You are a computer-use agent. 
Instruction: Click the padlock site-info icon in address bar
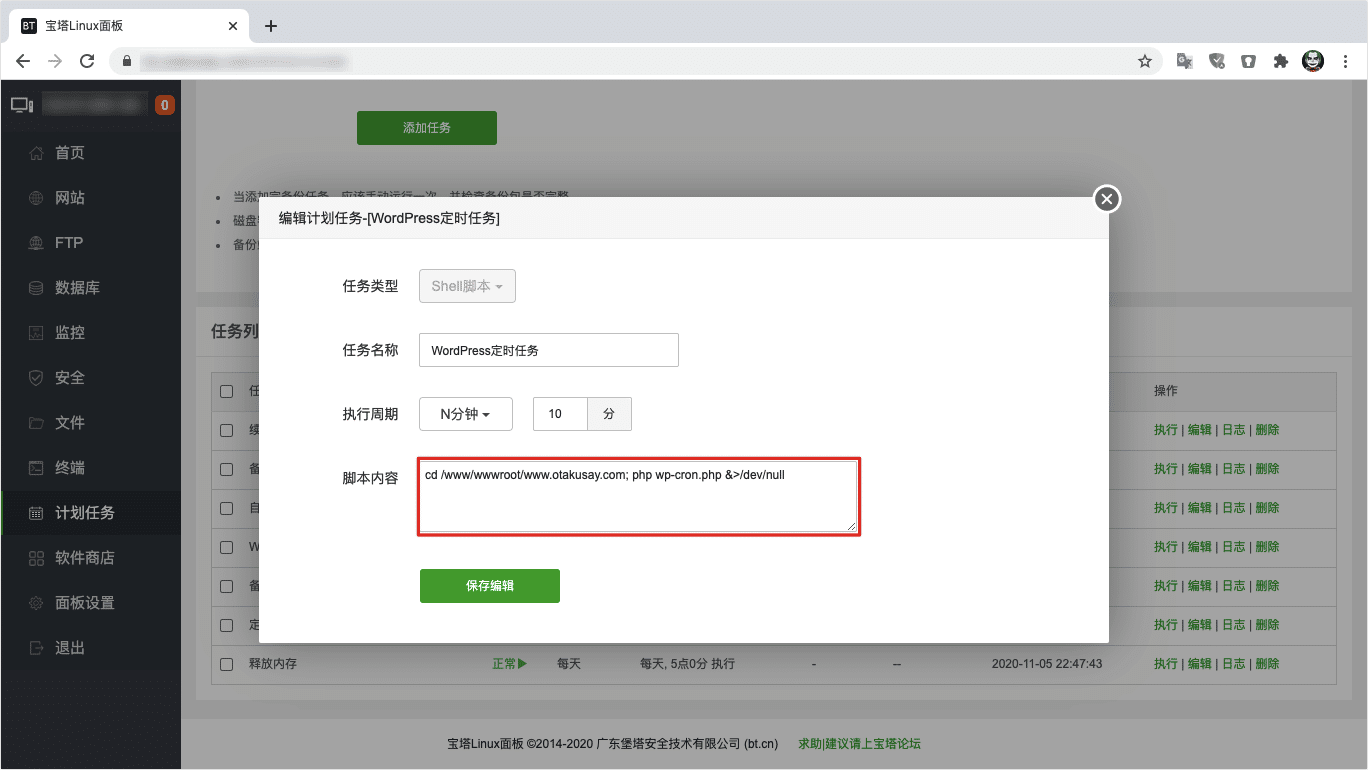click(x=127, y=61)
